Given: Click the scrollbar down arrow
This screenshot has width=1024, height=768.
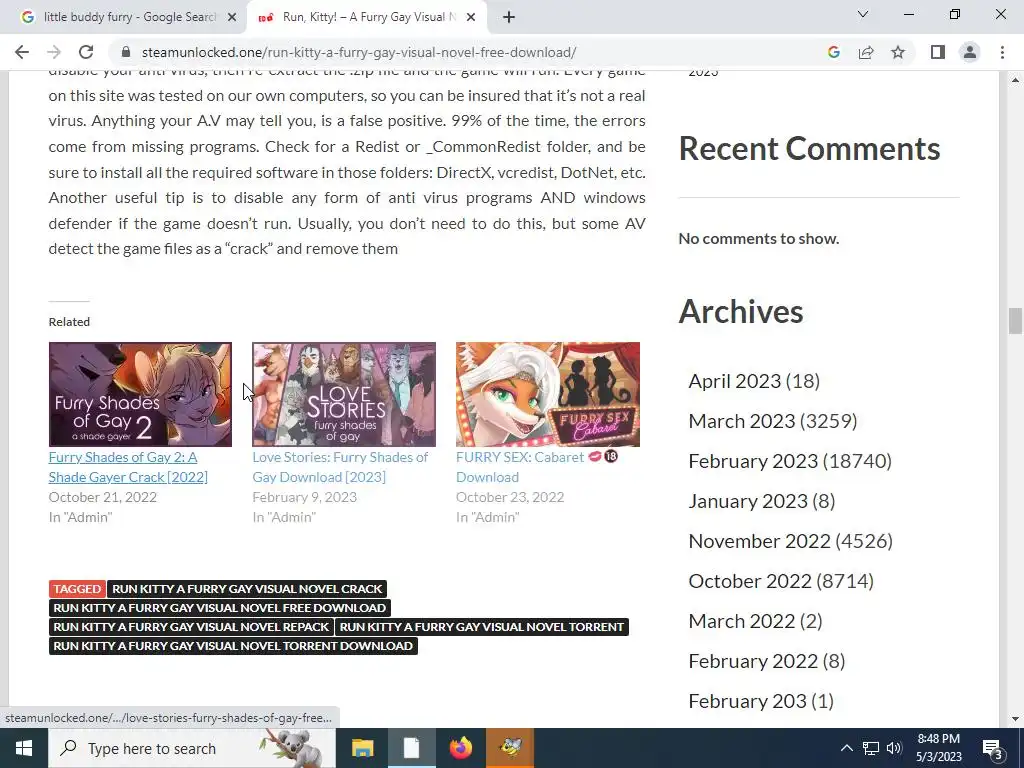Looking at the screenshot, I should (1015, 719).
